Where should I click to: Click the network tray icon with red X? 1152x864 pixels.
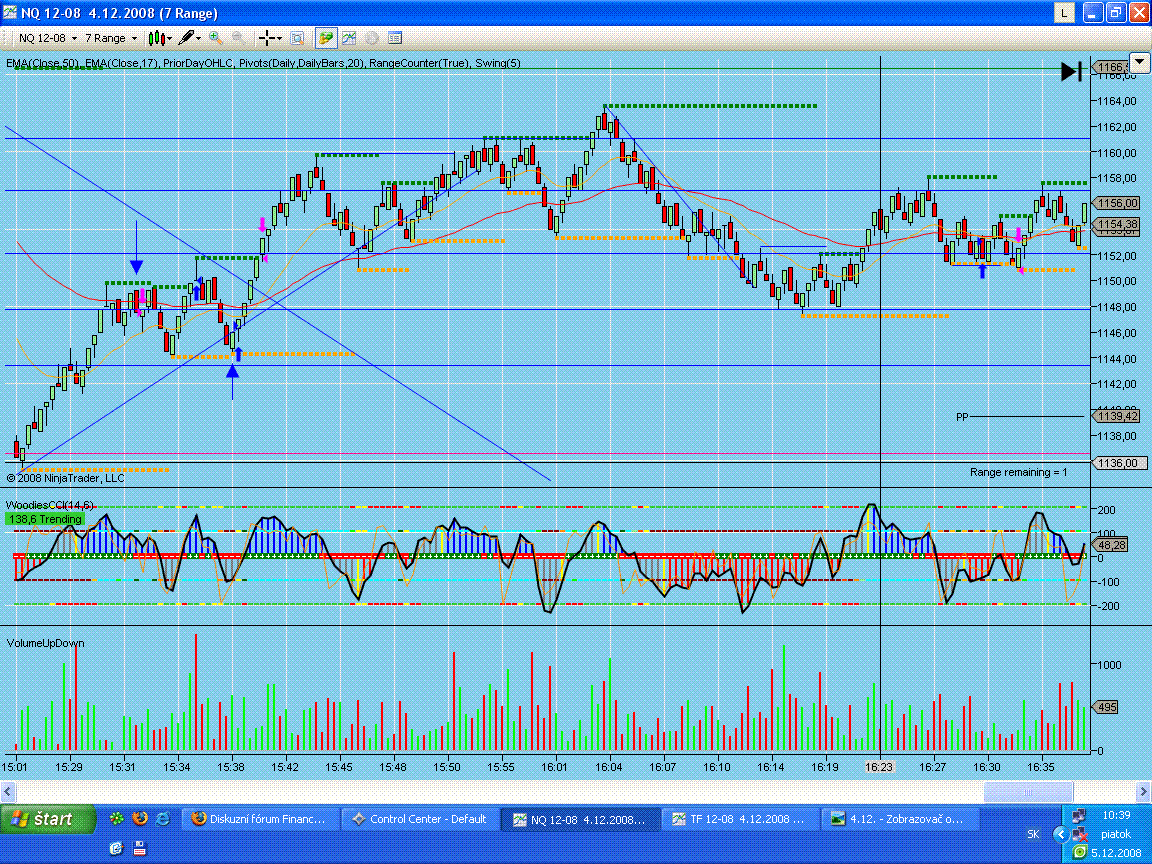[x=1079, y=835]
